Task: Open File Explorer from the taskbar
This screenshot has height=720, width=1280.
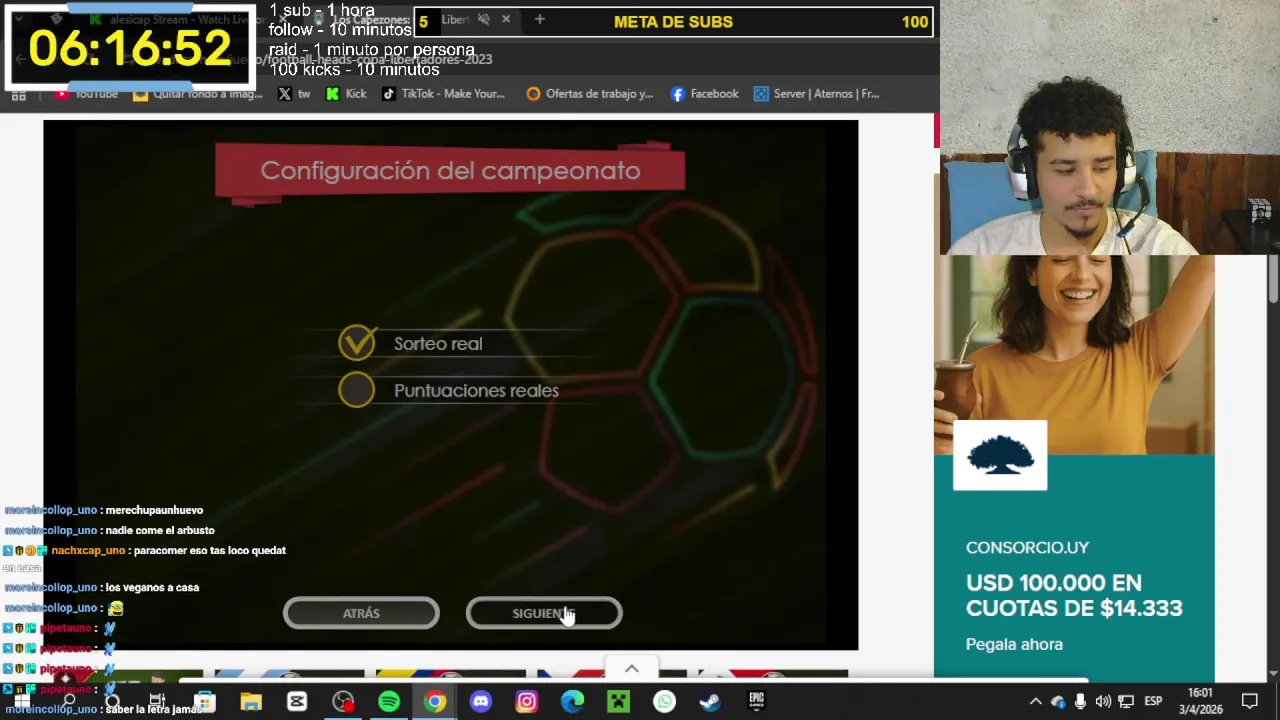Action: coord(250,702)
